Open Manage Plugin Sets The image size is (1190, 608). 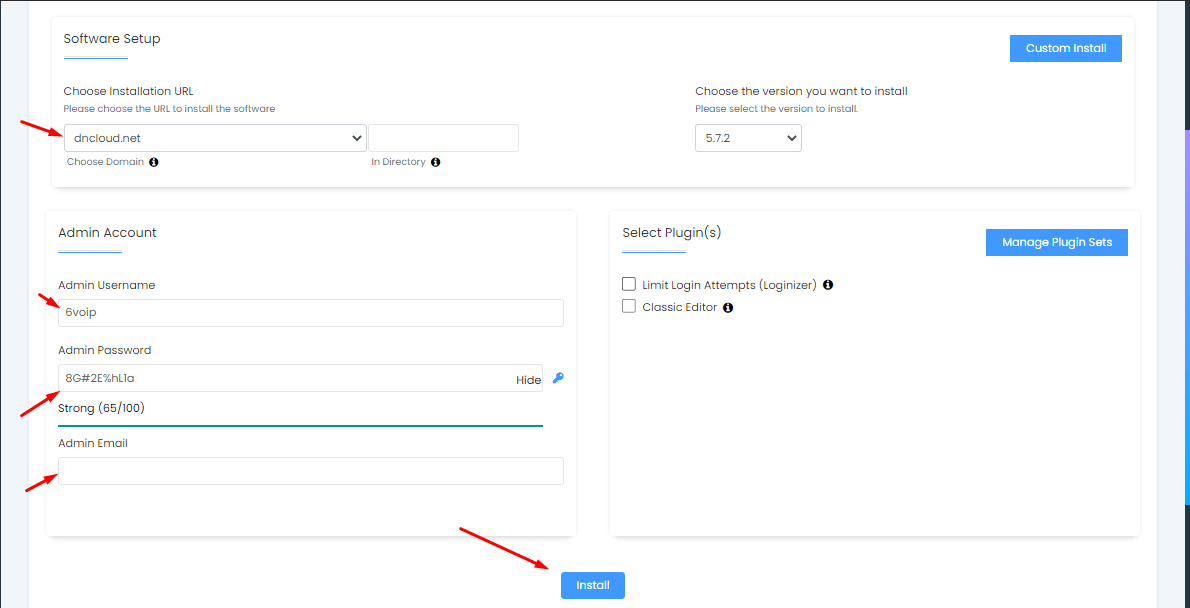tap(1056, 242)
